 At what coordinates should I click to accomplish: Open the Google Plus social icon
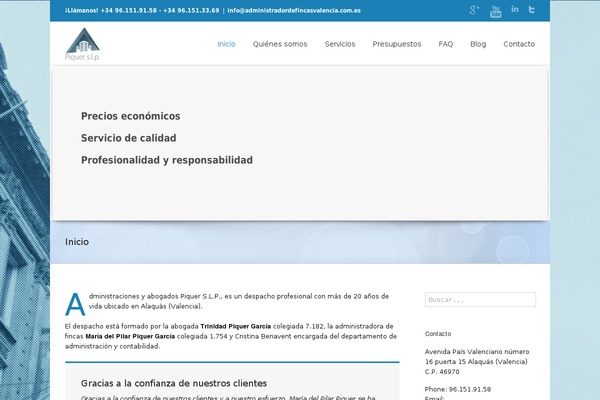tap(474, 10)
